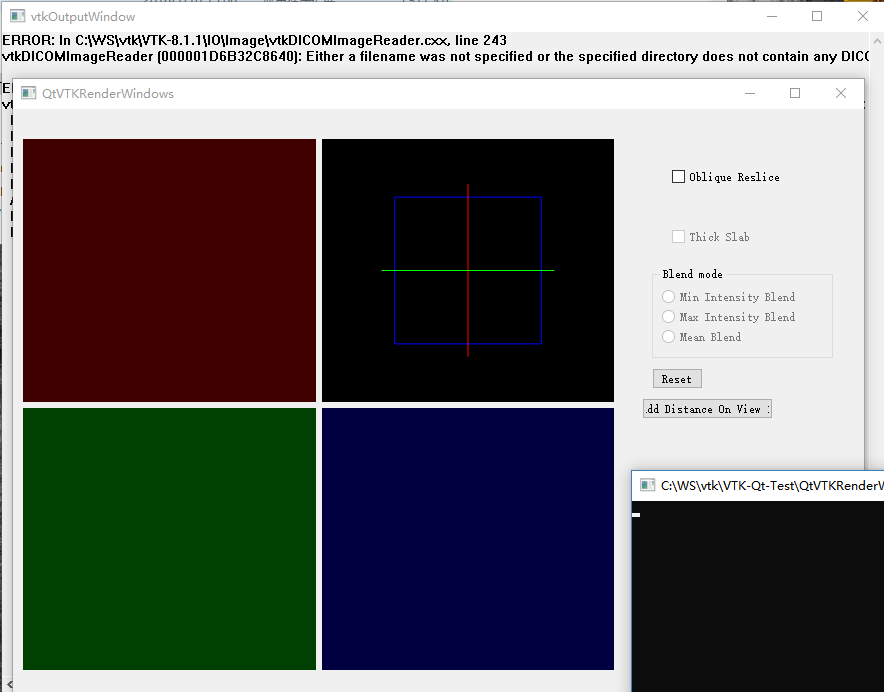Maximize the vtkOutputWindow window
The image size is (884, 692).
pyautogui.click(x=817, y=16)
